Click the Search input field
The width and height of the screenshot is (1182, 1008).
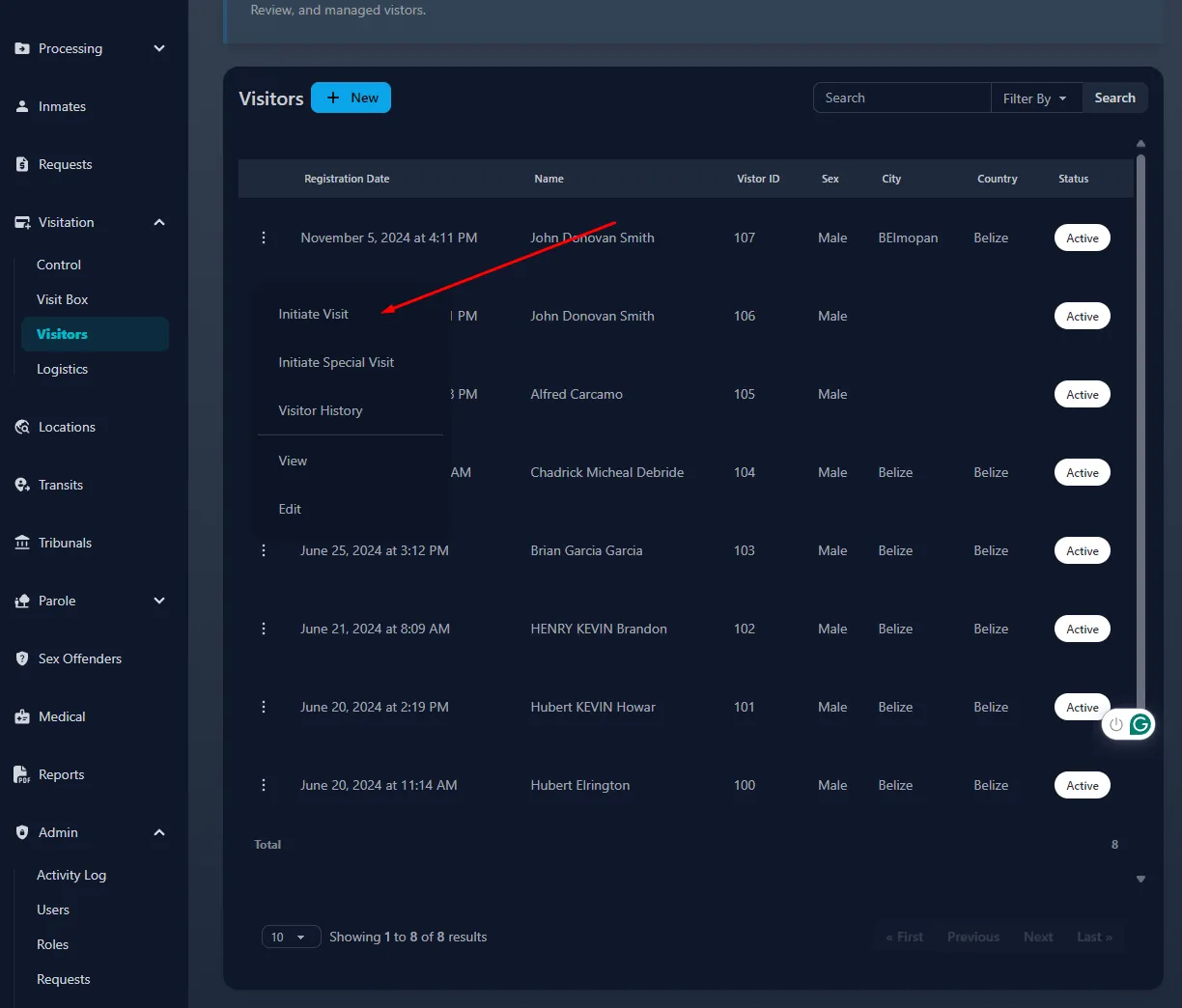(901, 98)
